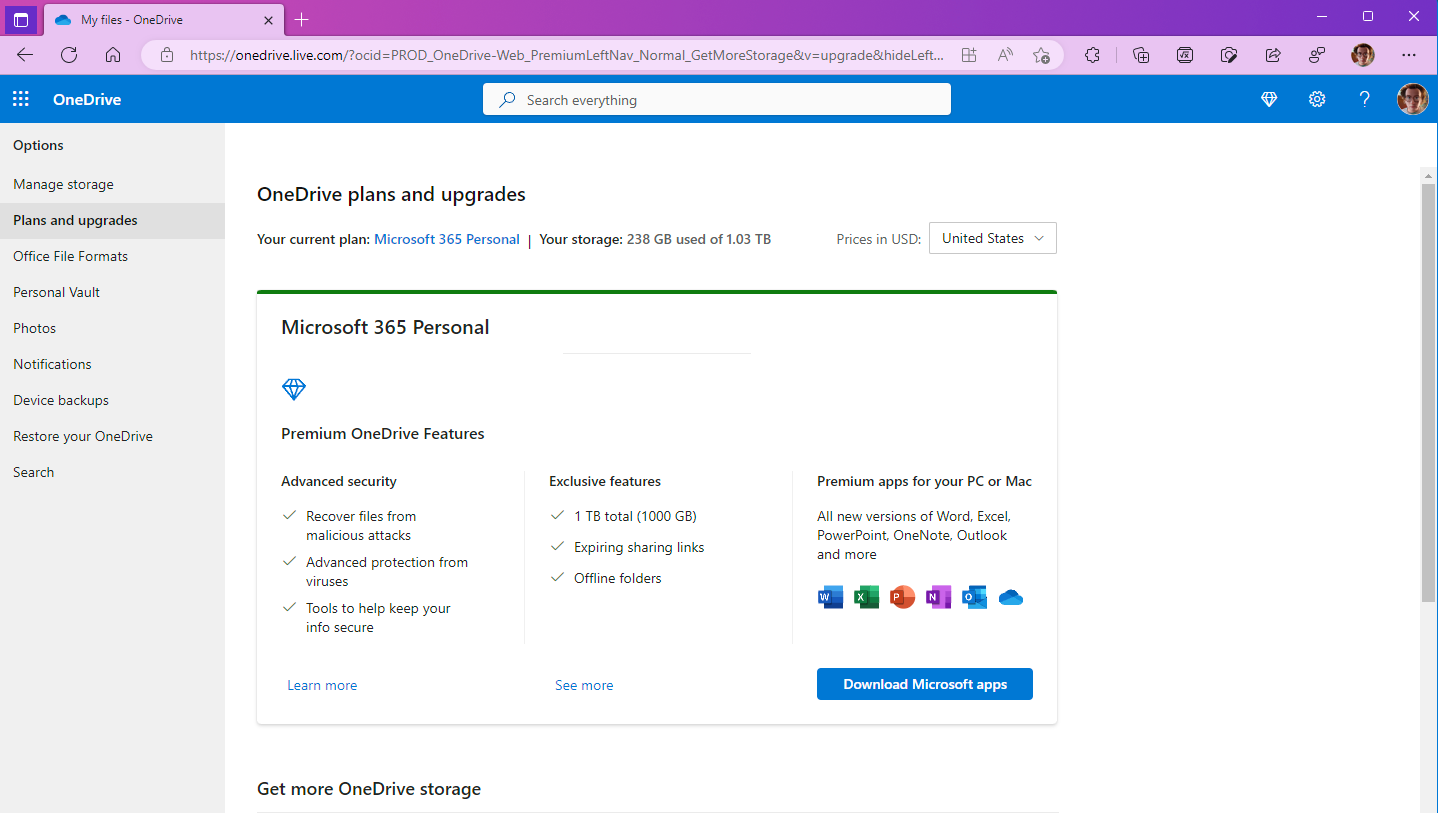Viewport: 1438px width, 813px height.
Task: Click the Outlook app icon
Action: [x=974, y=597]
